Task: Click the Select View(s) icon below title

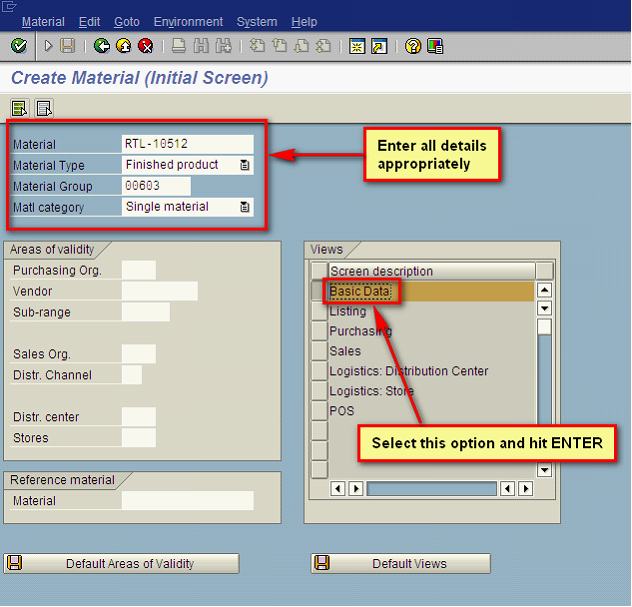Action: (19, 108)
